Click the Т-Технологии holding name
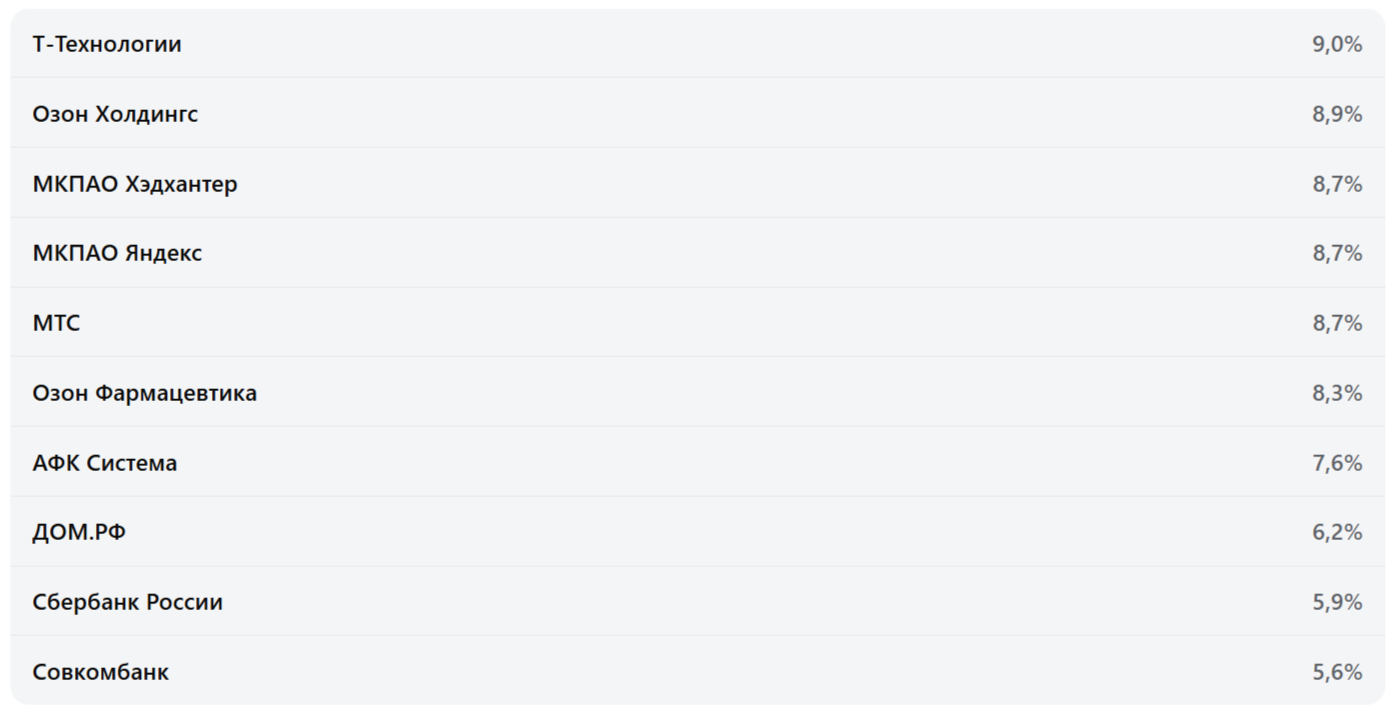The width and height of the screenshot is (1394, 716). tap(107, 44)
